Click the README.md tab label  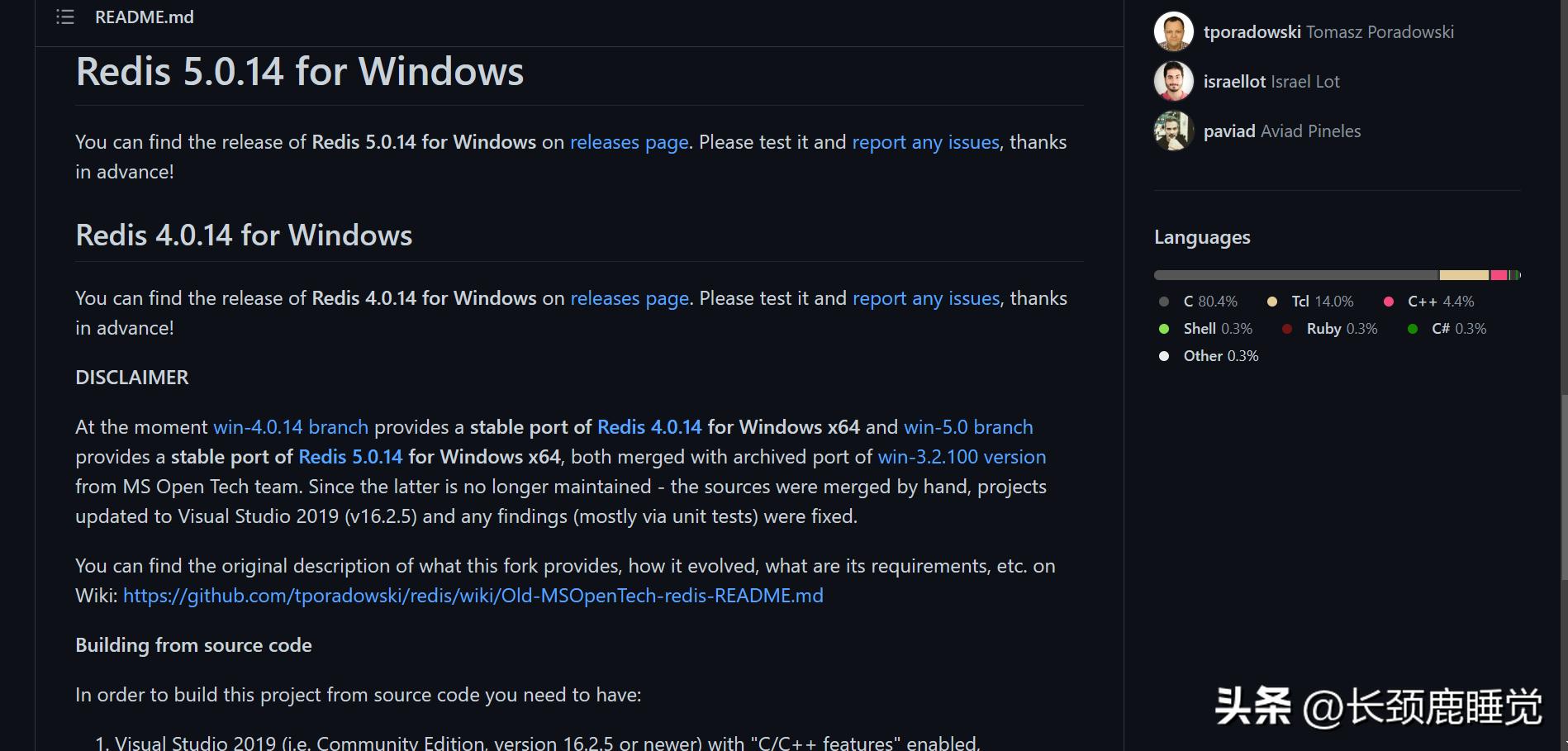(144, 17)
